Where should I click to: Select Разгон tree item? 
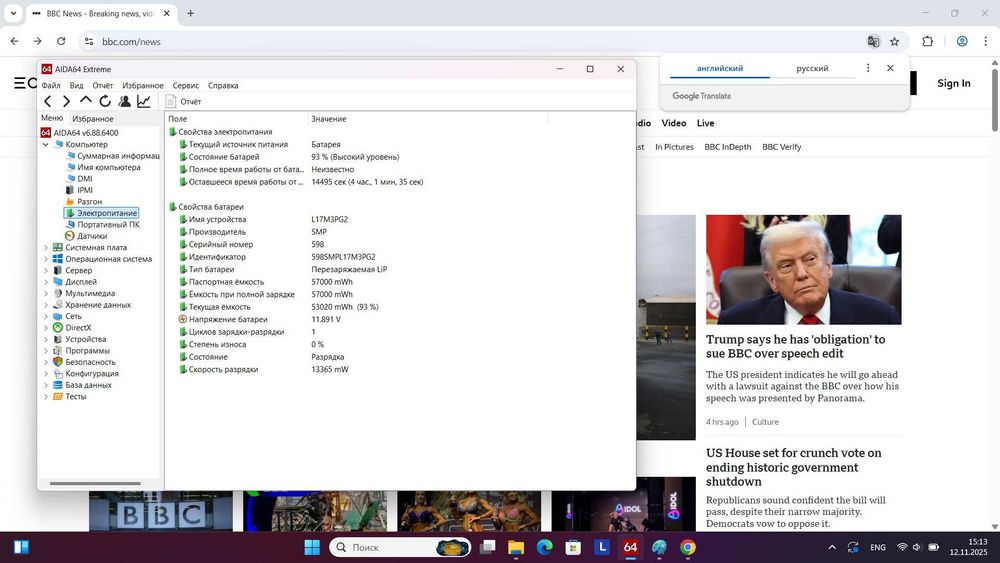click(84, 201)
